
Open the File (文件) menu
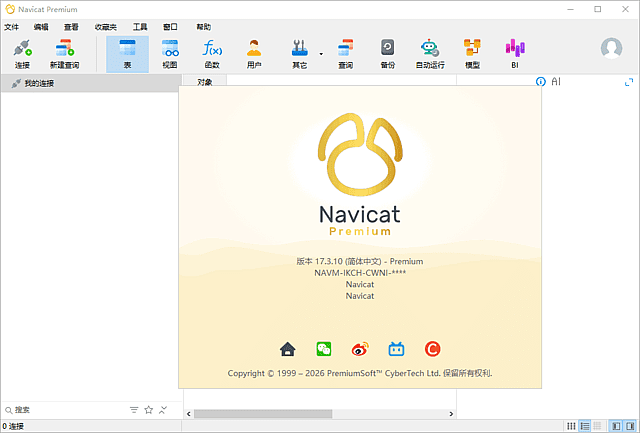click(11, 27)
